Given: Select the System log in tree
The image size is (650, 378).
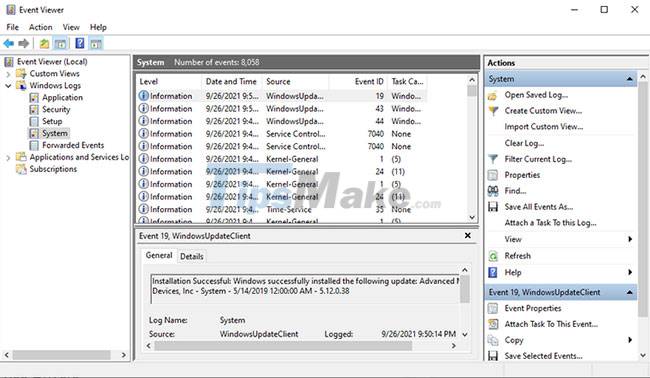Looking at the screenshot, I should coord(55,133).
